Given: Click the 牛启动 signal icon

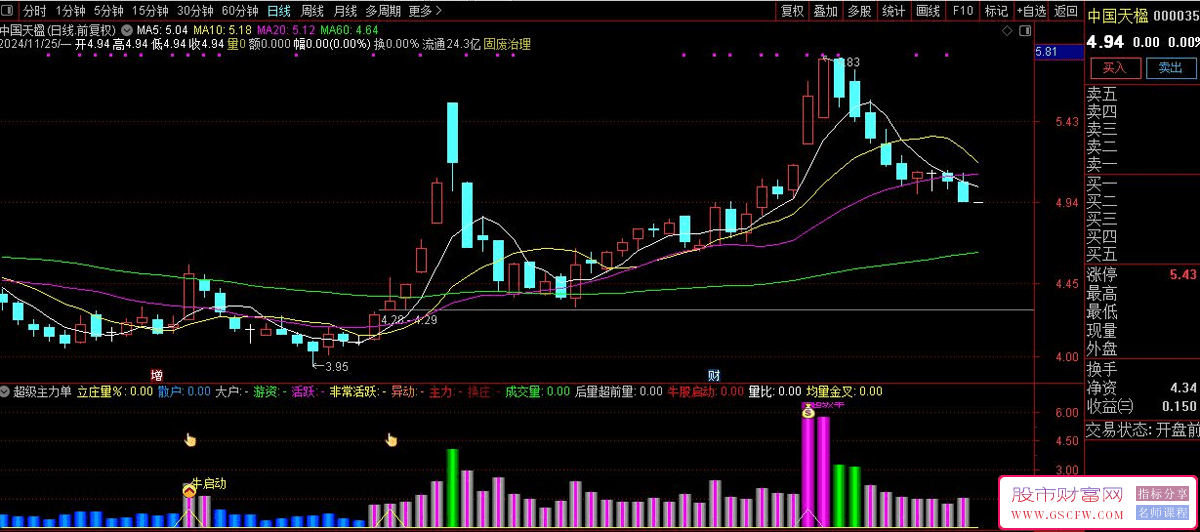Looking at the screenshot, I should pyautogui.click(x=189, y=490).
